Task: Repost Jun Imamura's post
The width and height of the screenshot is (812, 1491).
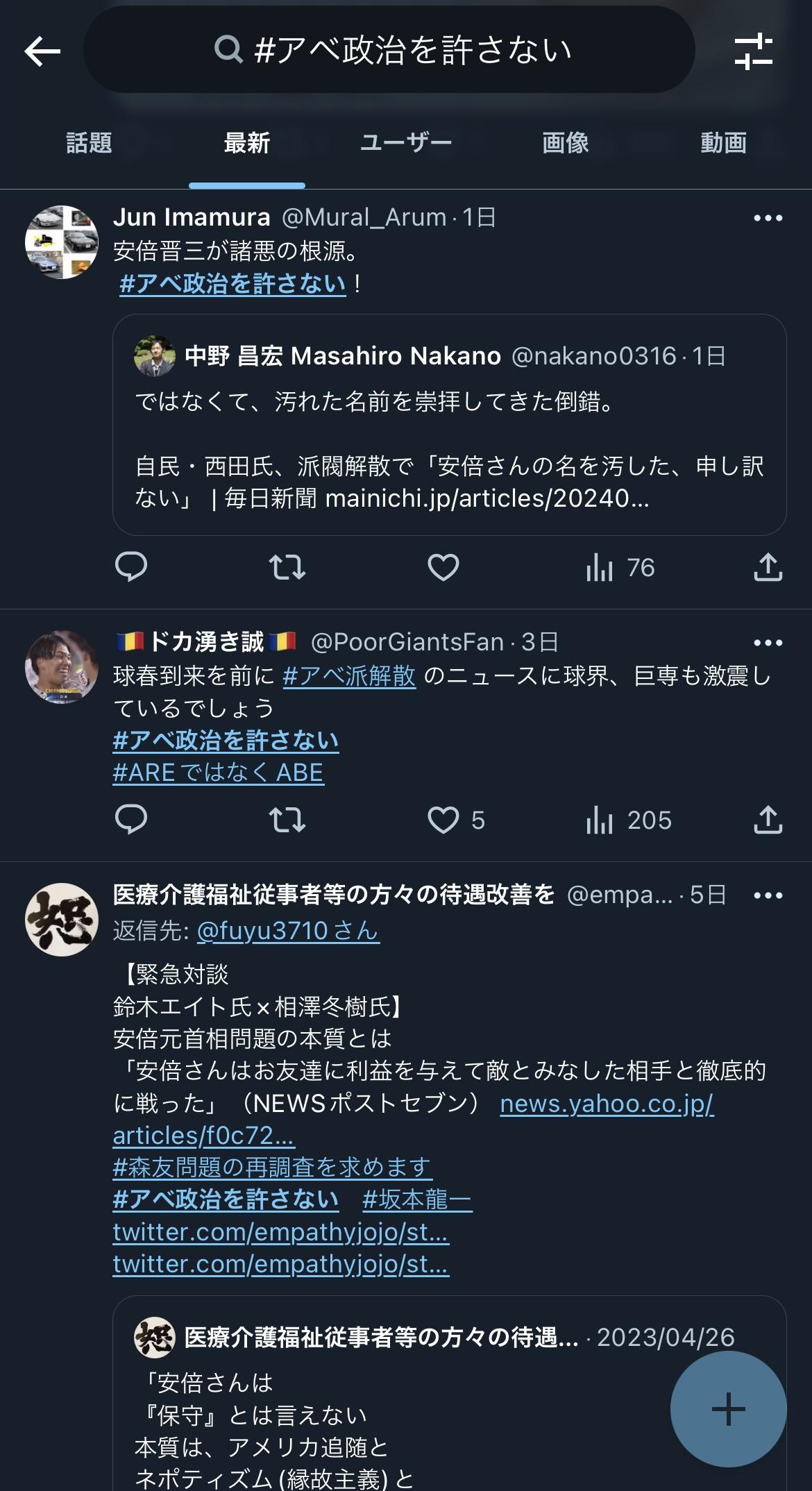Action: coord(287,567)
